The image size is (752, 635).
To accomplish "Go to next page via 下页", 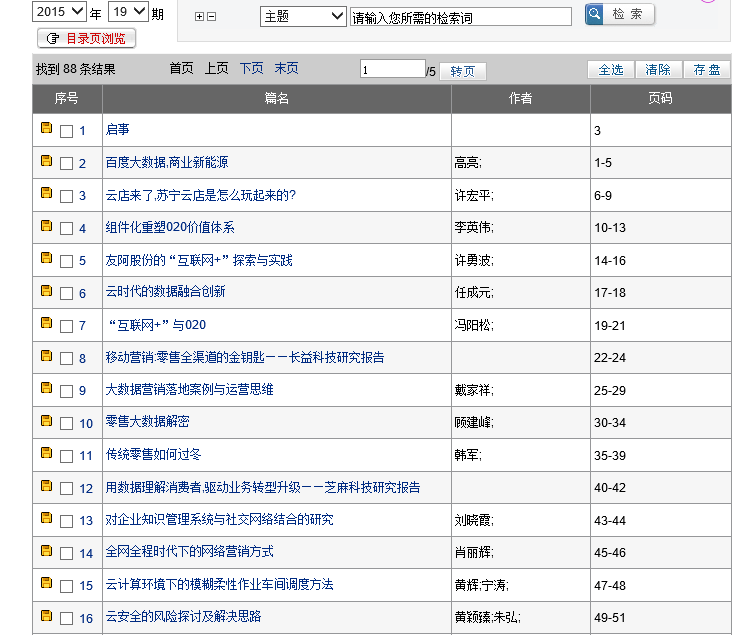I will (x=251, y=69).
